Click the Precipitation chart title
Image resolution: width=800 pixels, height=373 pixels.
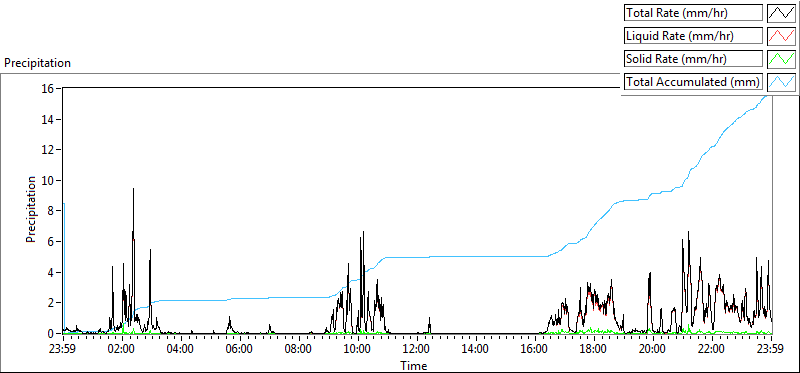37,63
